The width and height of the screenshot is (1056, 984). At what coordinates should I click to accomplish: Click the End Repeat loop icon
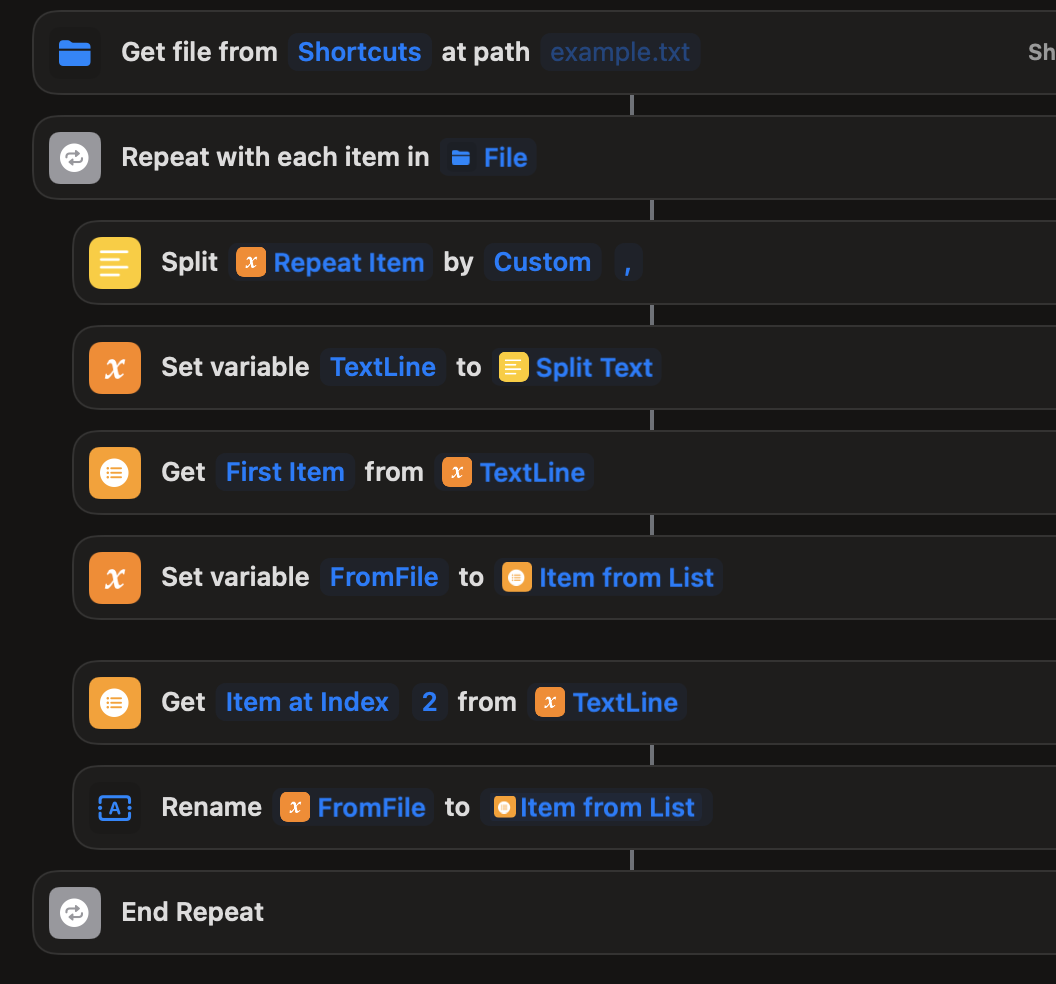(75, 913)
